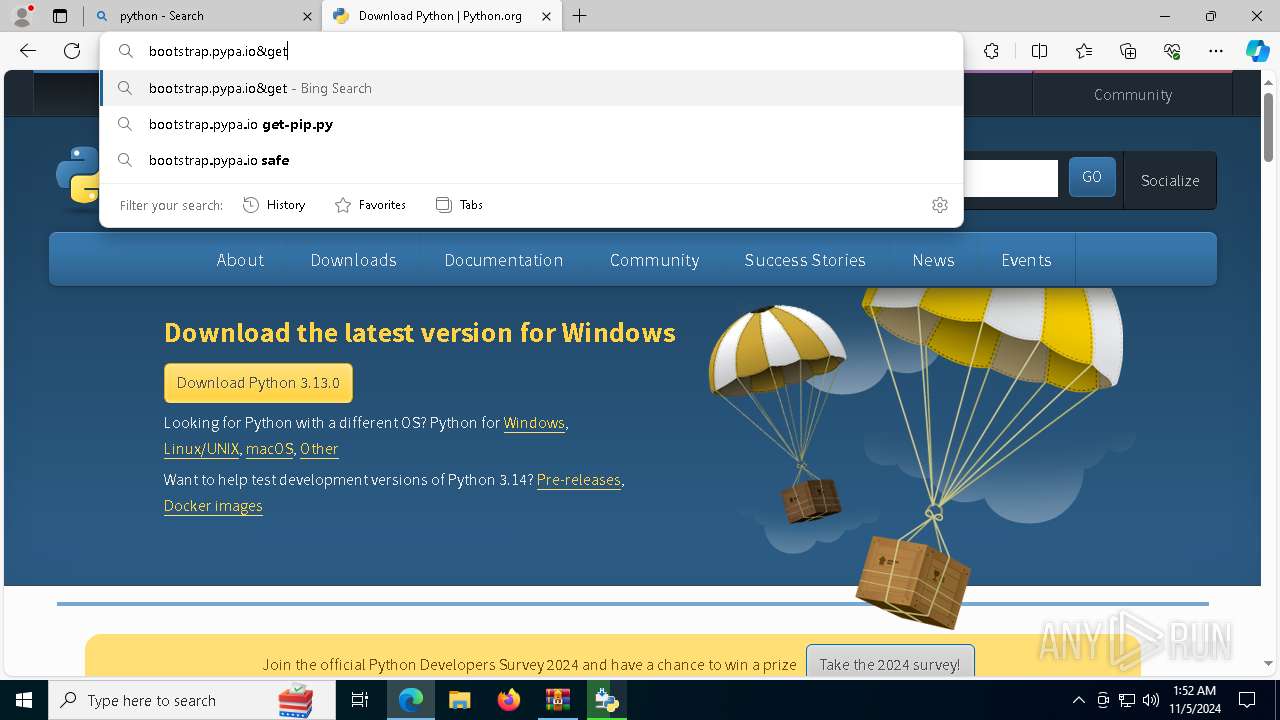
Task: Open the Edge profile avatar
Action: click(x=22, y=16)
